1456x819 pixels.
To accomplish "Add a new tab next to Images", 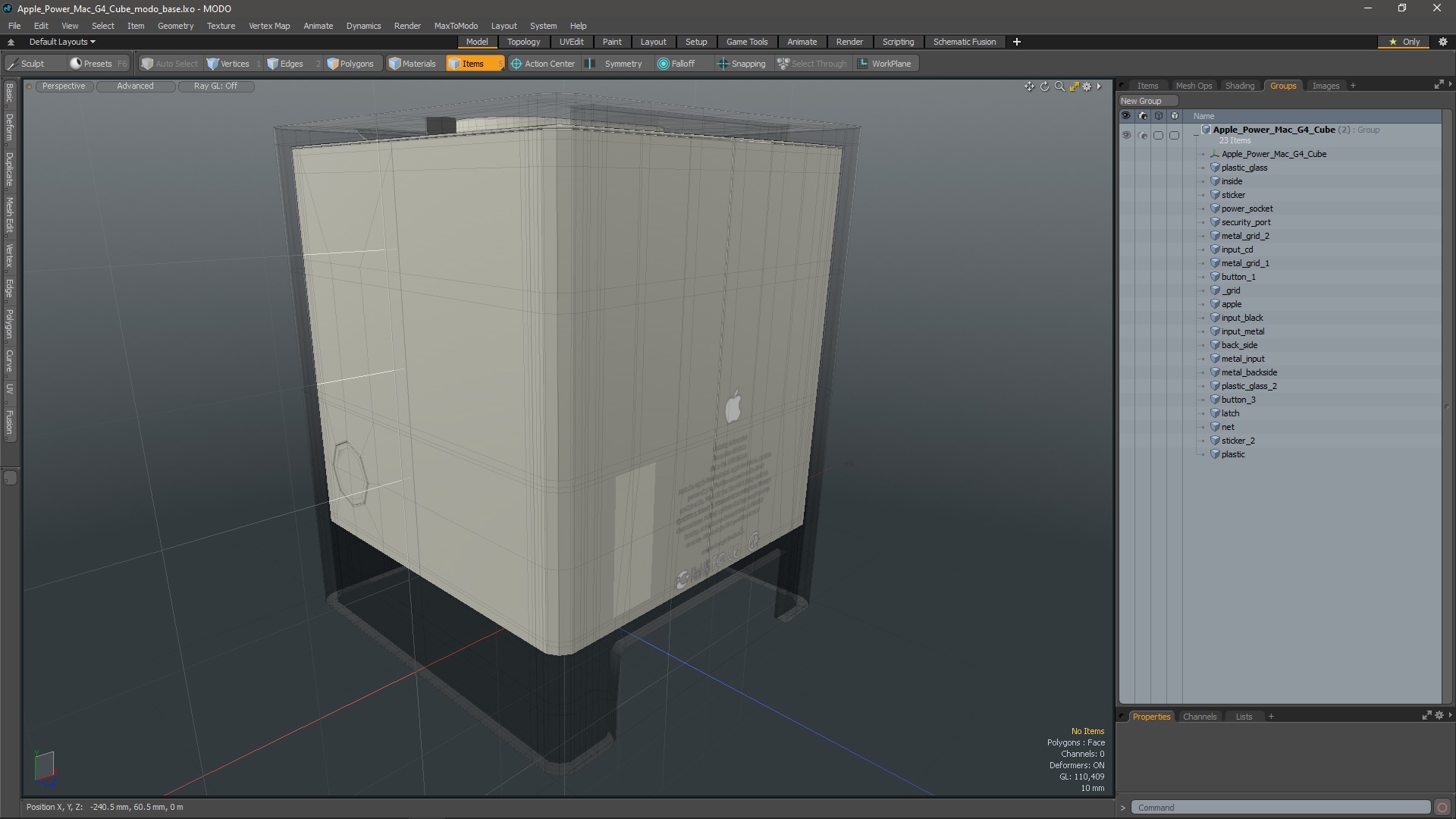I will (x=1353, y=86).
